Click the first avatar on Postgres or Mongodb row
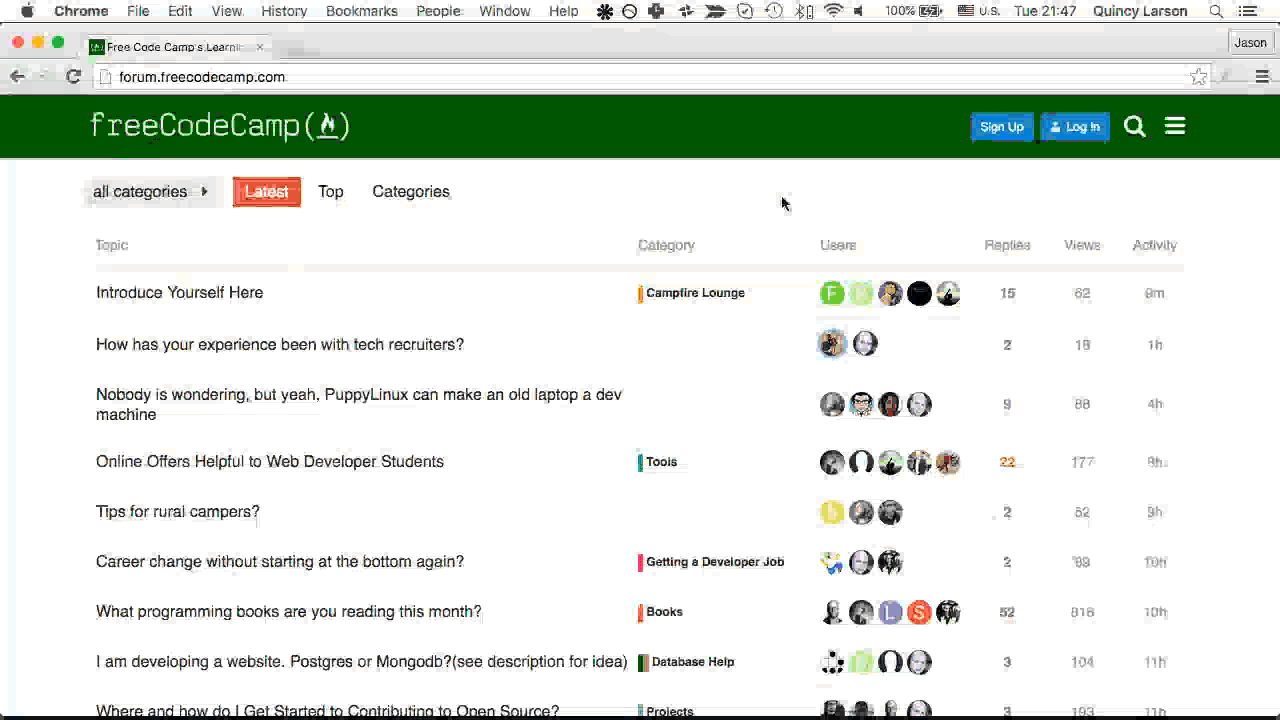The width and height of the screenshot is (1280, 720). pyautogui.click(x=832, y=662)
